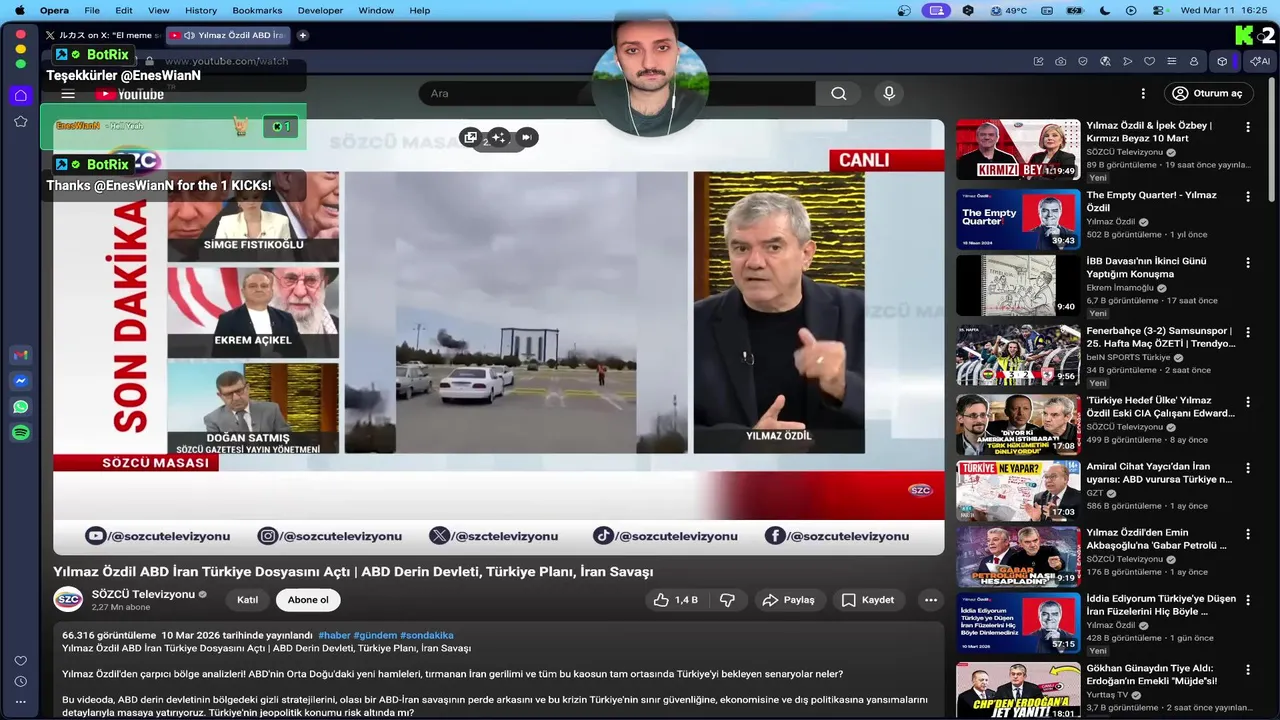Open options menu for Gabar Petrolü video

coord(1247,534)
